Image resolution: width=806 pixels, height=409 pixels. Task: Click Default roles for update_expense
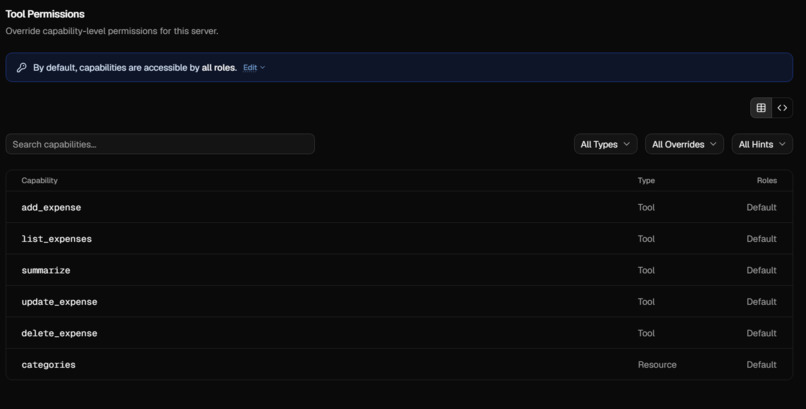[x=761, y=302]
